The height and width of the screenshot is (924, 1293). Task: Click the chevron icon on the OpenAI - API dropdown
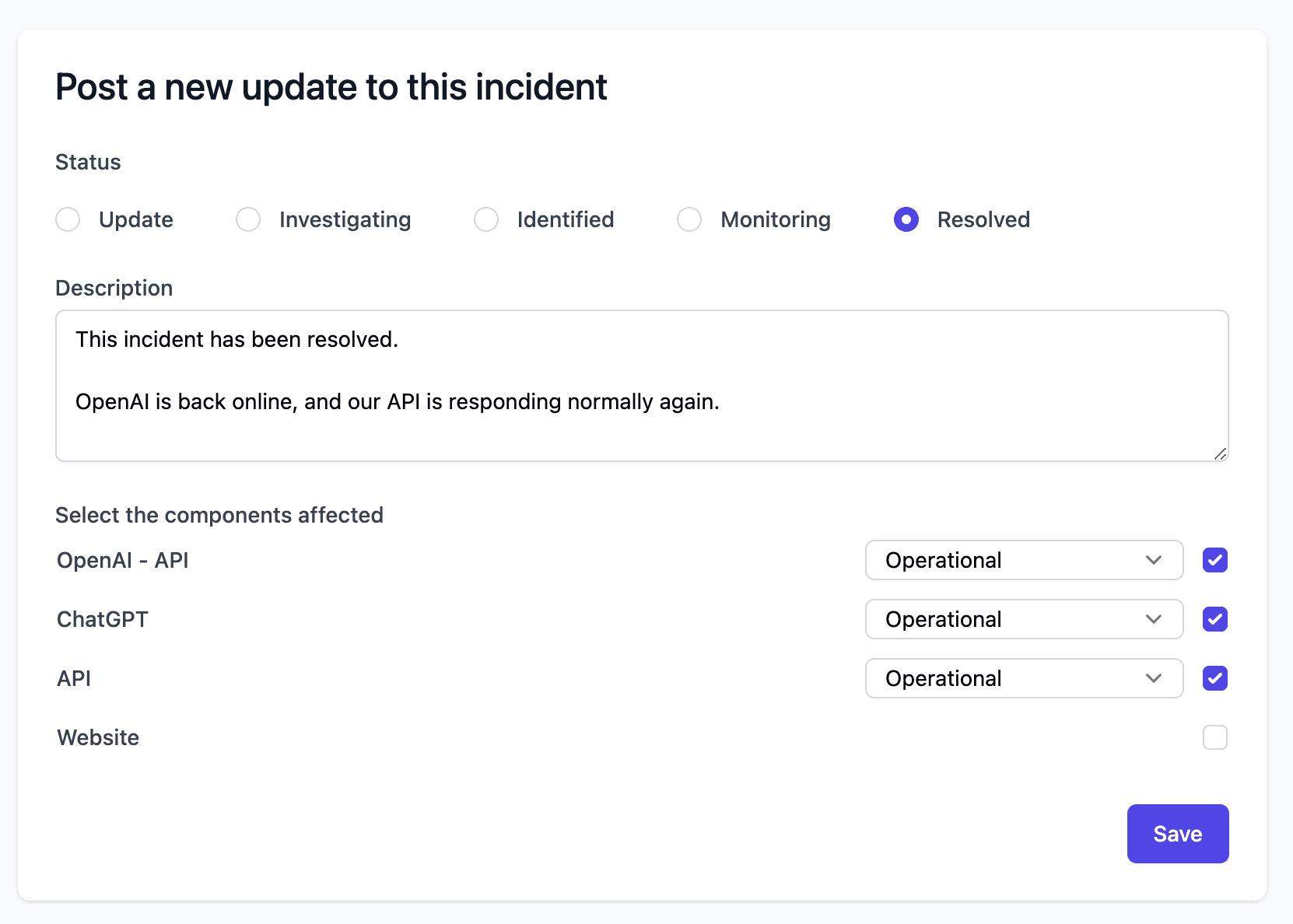click(1154, 560)
